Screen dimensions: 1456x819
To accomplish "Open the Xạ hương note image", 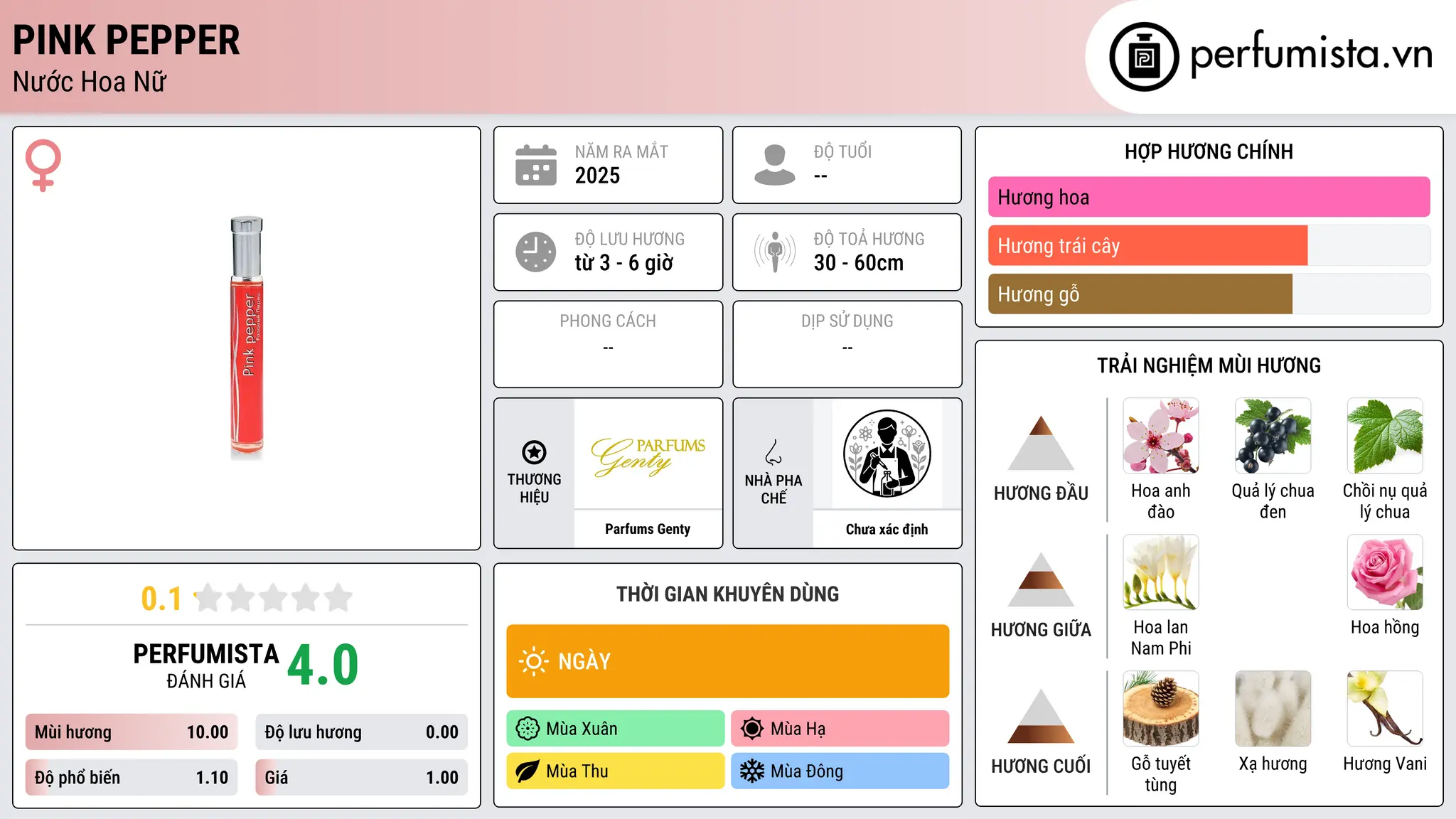I will (x=1273, y=709).
